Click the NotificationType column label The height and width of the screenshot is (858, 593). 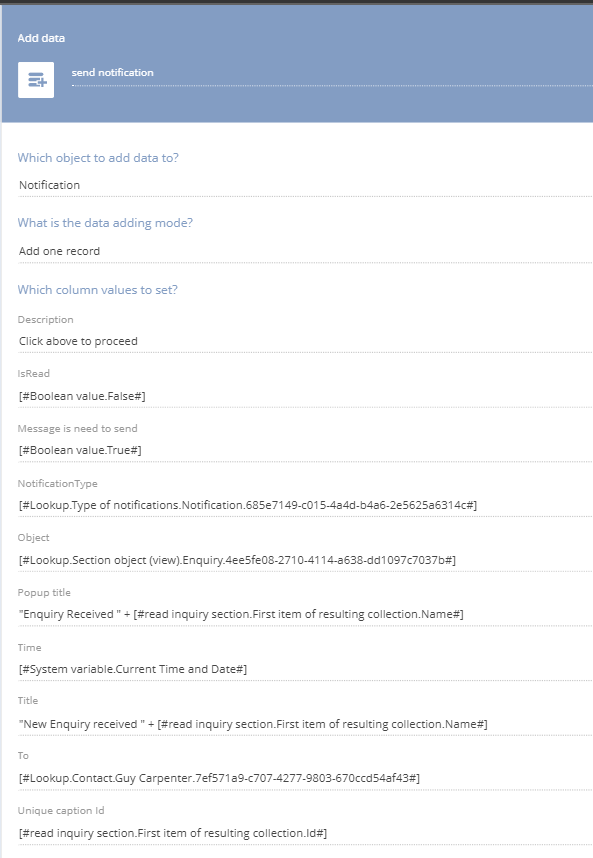57,484
